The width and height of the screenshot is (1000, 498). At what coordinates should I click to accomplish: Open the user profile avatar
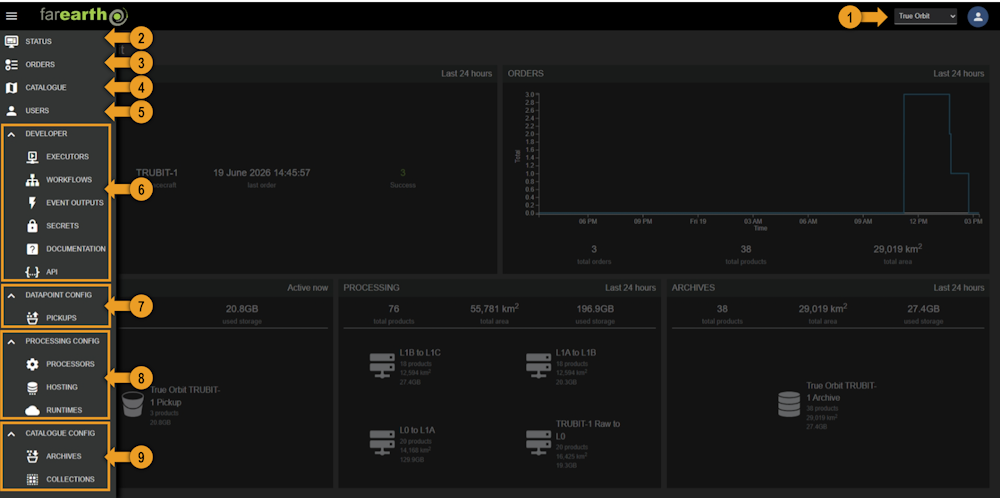978,17
